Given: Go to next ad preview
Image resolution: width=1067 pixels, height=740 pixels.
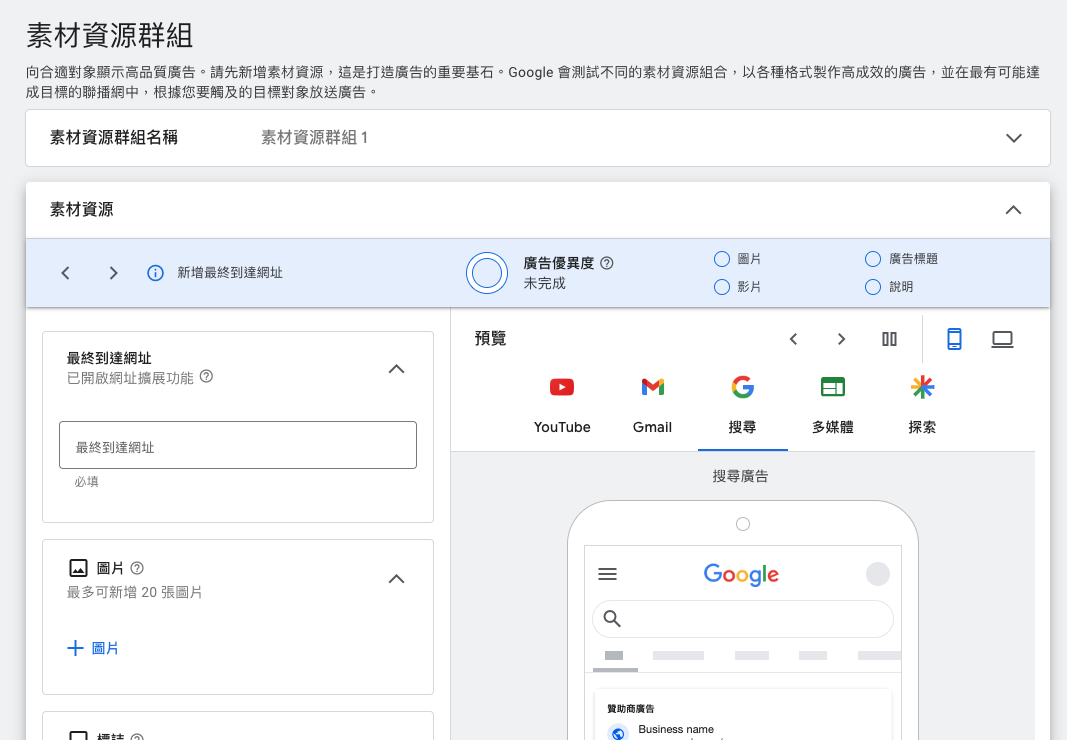Looking at the screenshot, I should tap(841, 339).
